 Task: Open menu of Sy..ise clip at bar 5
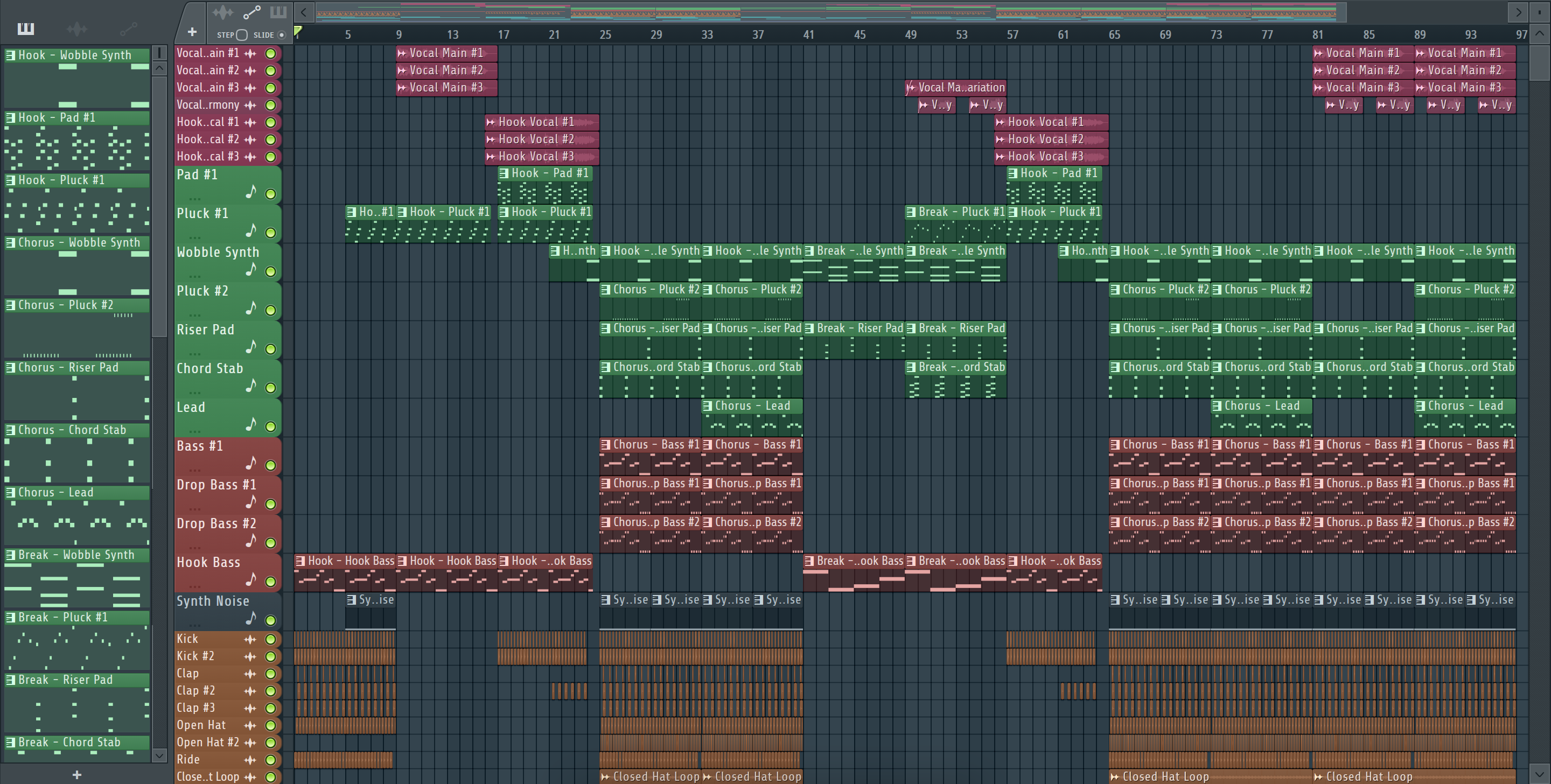[352, 600]
